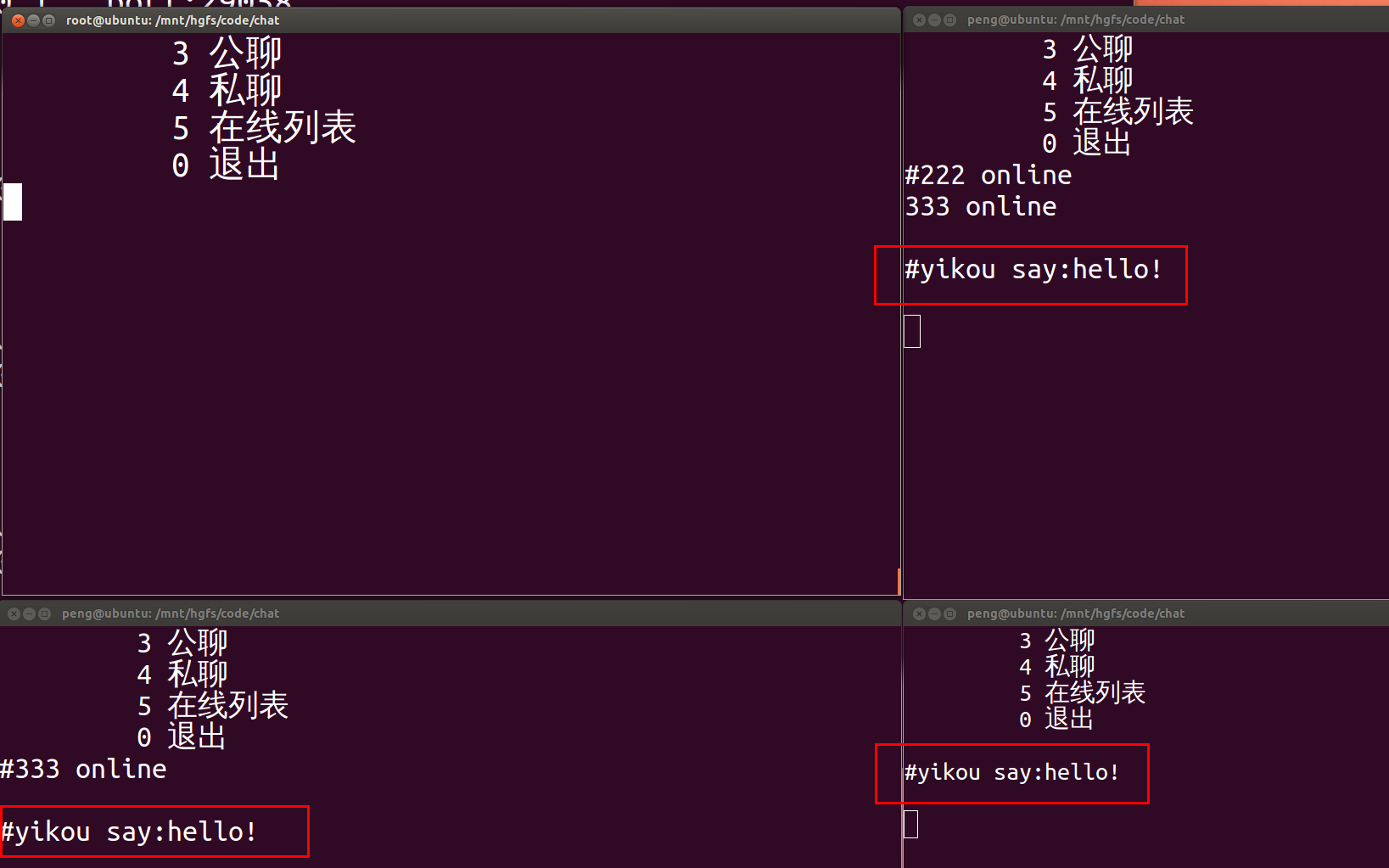Click the '#333 online' line with a hash
Screen dimensions: 1389x868
(83, 770)
